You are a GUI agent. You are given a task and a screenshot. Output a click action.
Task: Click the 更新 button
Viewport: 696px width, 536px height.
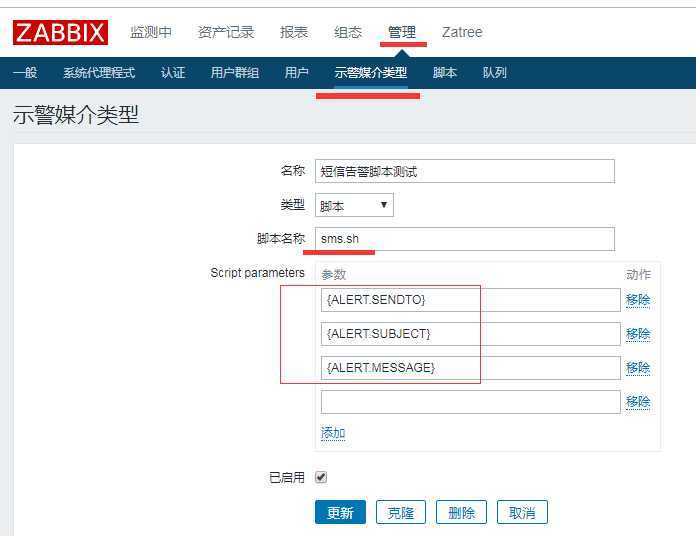340,512
